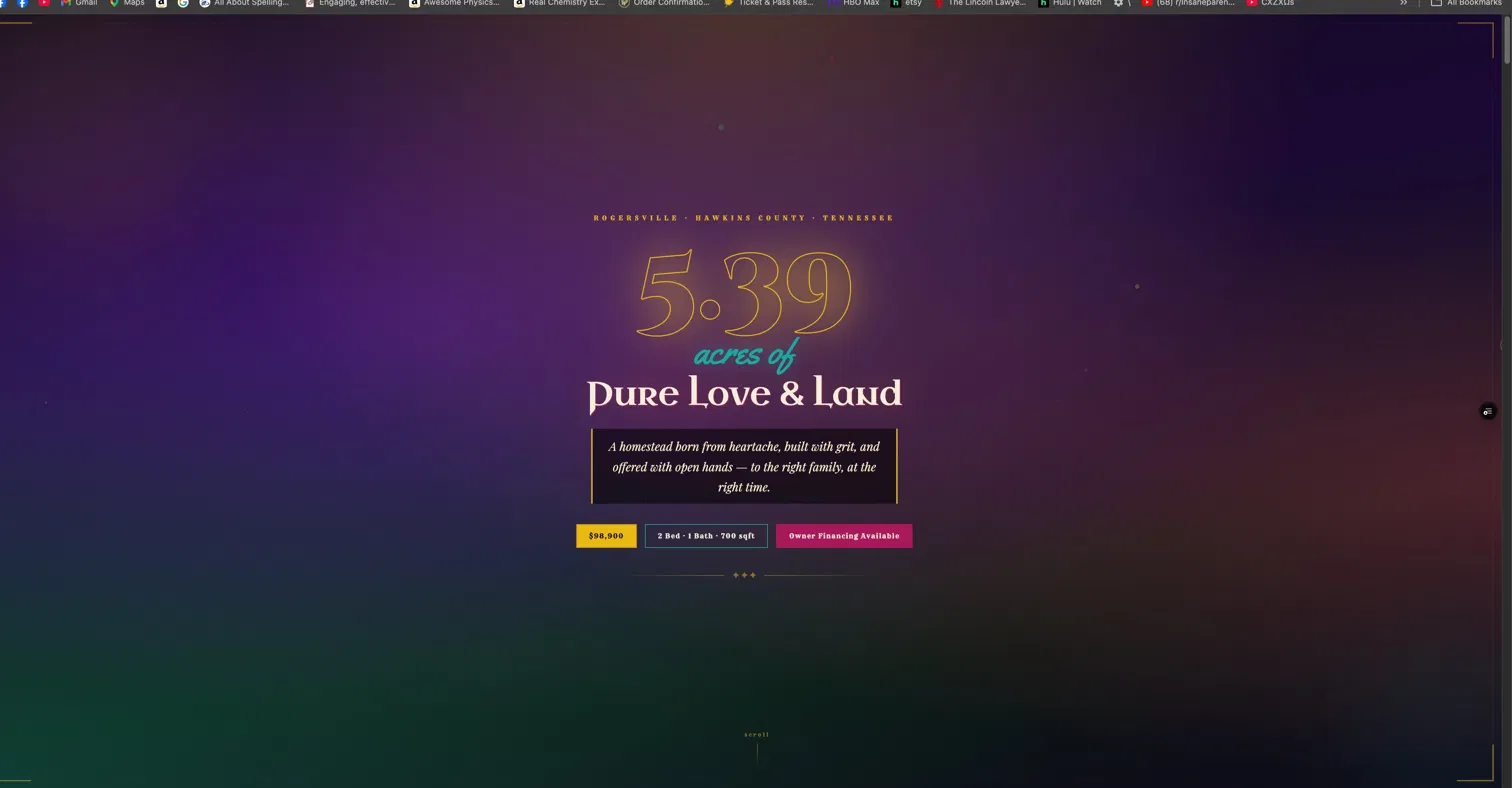Screen dimensions: 1512x788
Task: Open the Facebook bookmark icon
Action: pyautogui.click(x=22, y=3)
